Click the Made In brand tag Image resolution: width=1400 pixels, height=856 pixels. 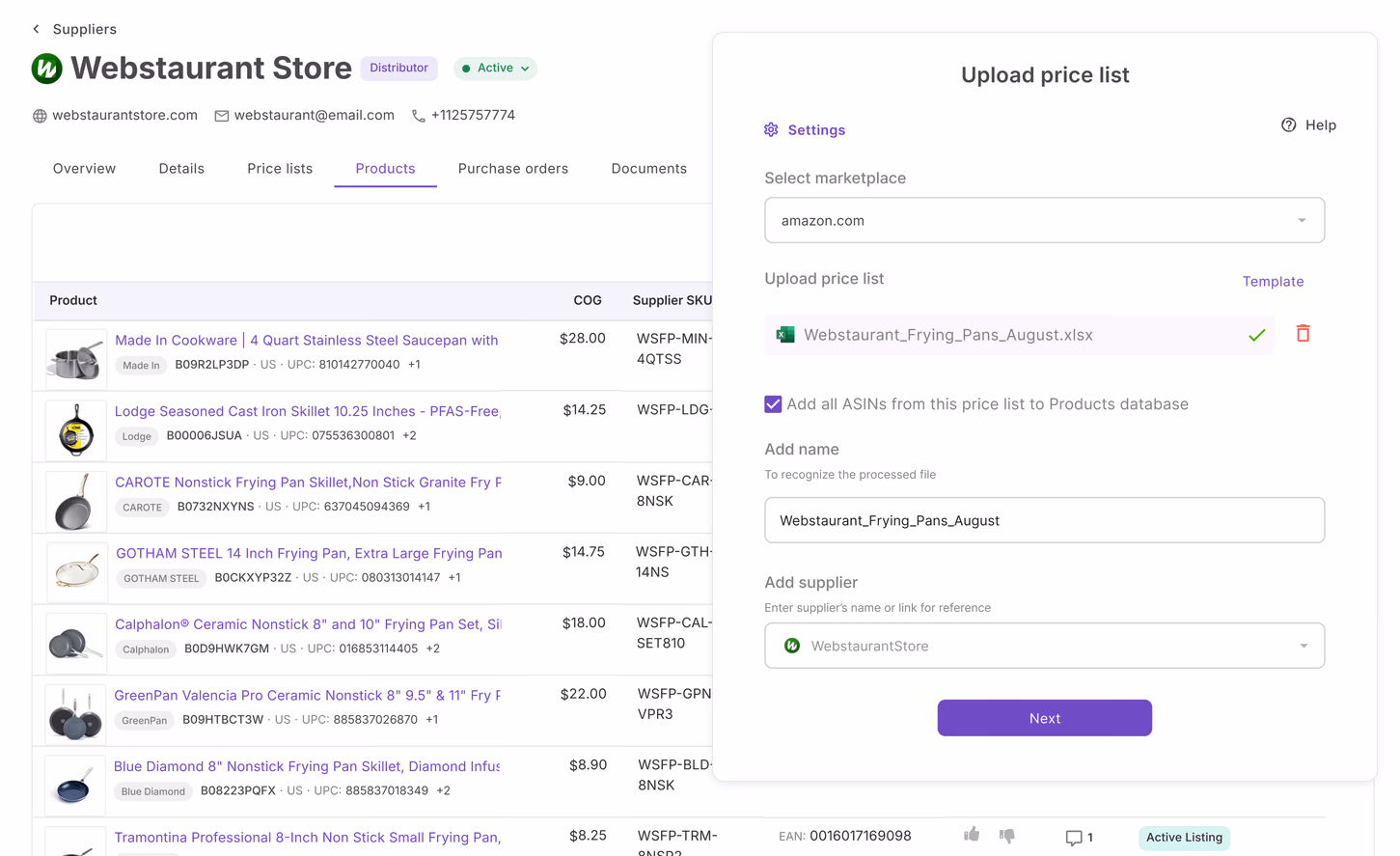click(141, 365)
